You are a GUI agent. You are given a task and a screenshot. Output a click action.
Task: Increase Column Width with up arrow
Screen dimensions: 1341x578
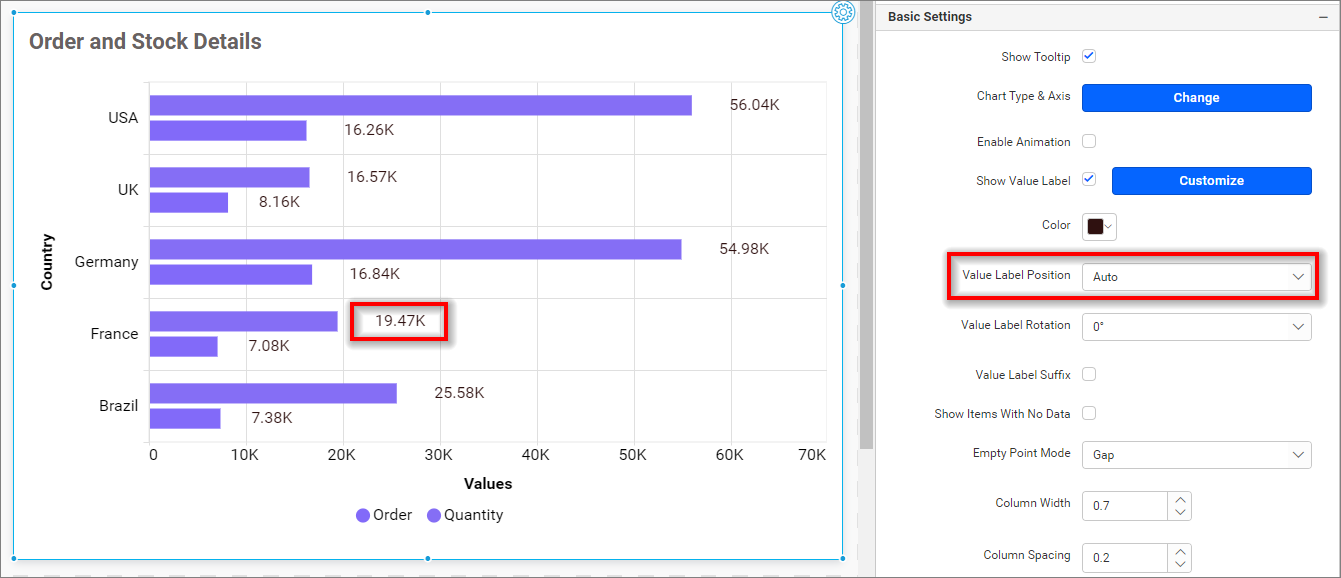click(1180, 499)
